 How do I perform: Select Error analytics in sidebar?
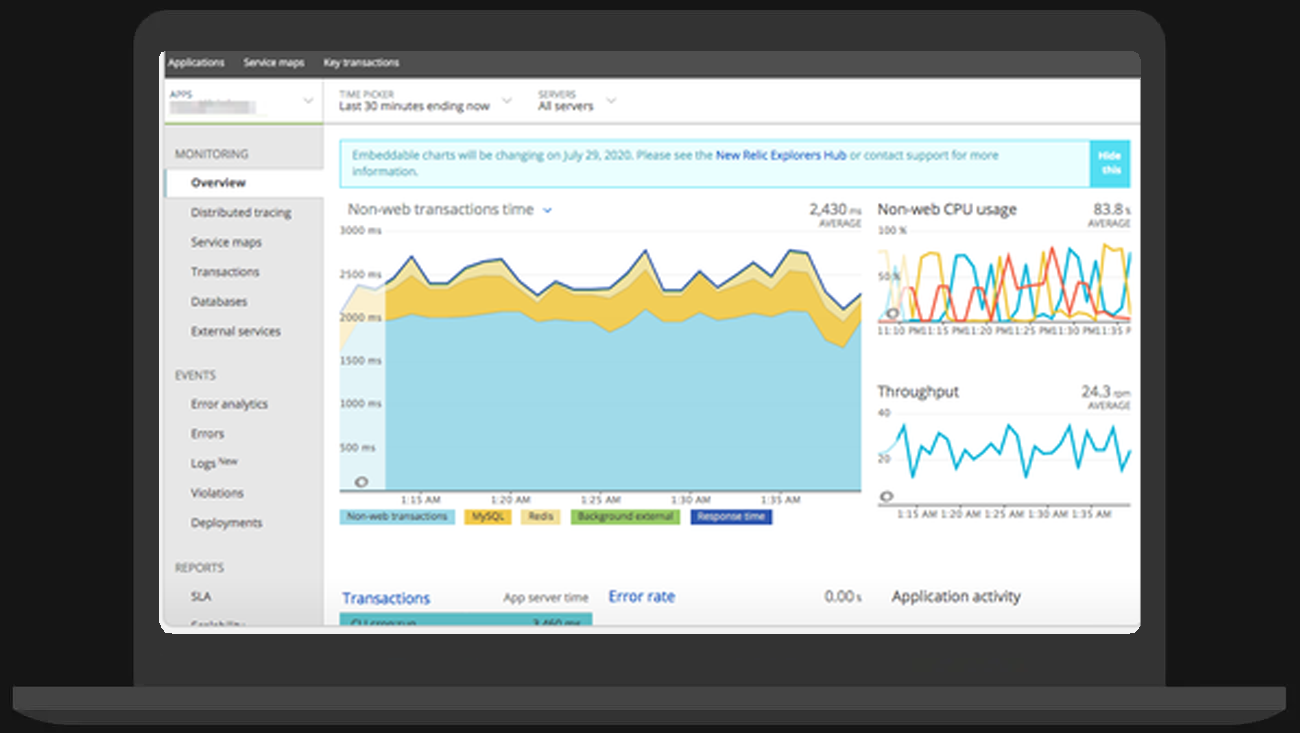229,404
